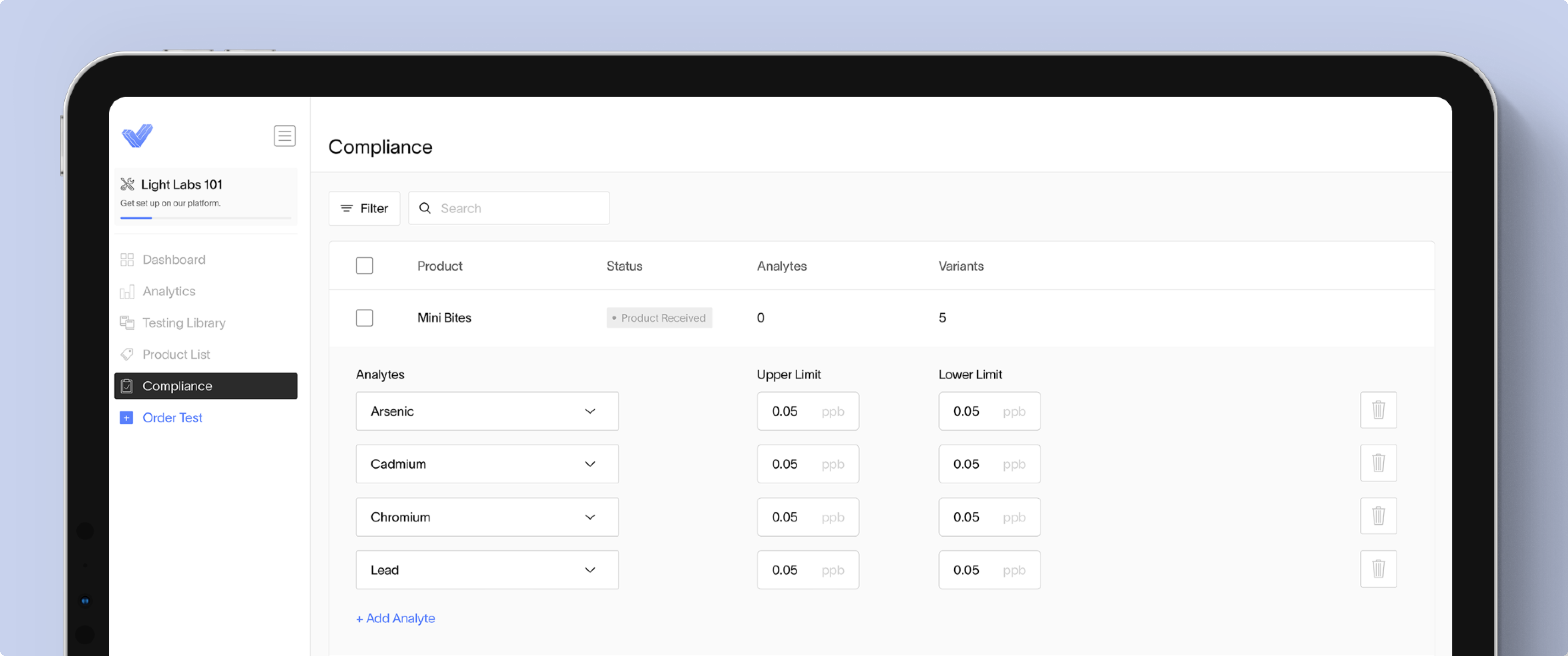Edit Chromium upper limit value

(x=808, y=517)
